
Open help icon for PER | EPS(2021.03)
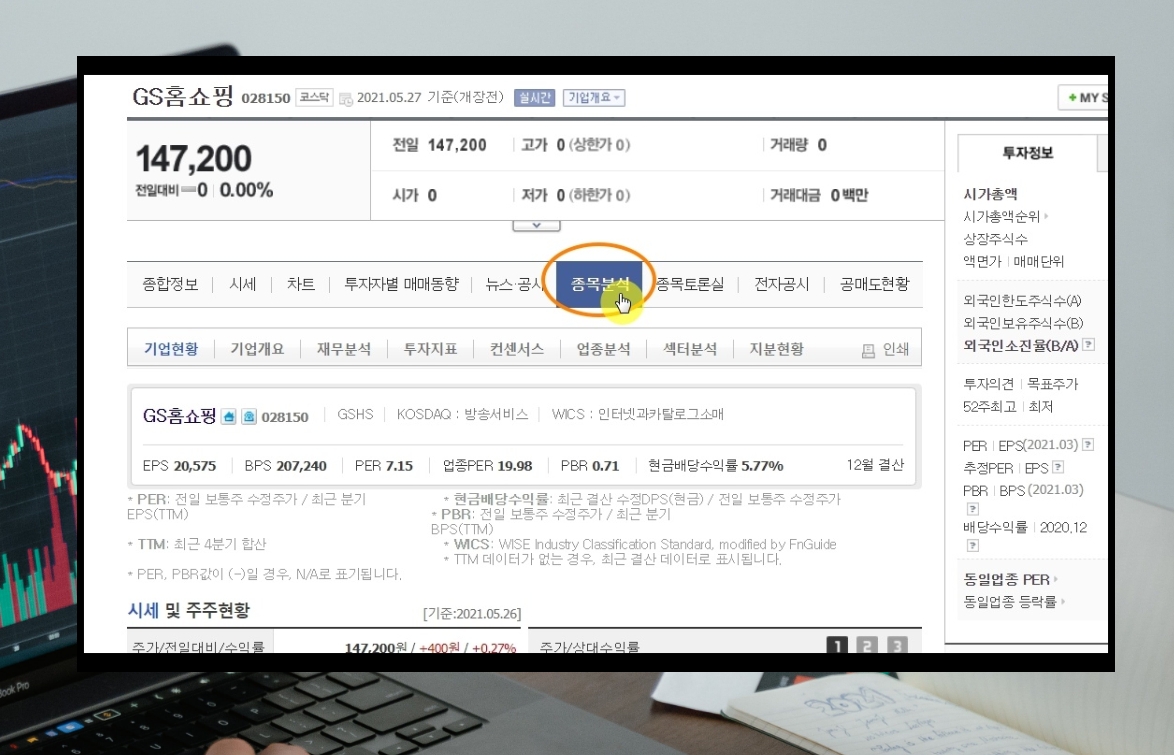click(x=1088, y=444)
